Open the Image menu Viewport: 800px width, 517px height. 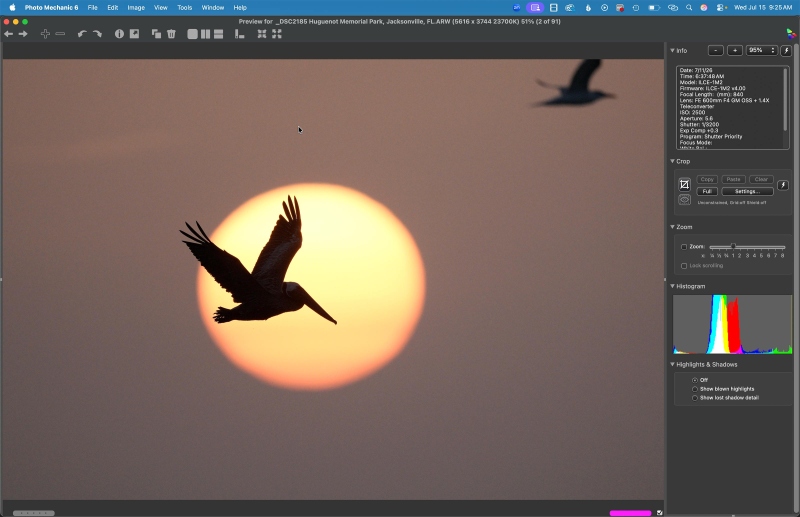tap(136, 8)
